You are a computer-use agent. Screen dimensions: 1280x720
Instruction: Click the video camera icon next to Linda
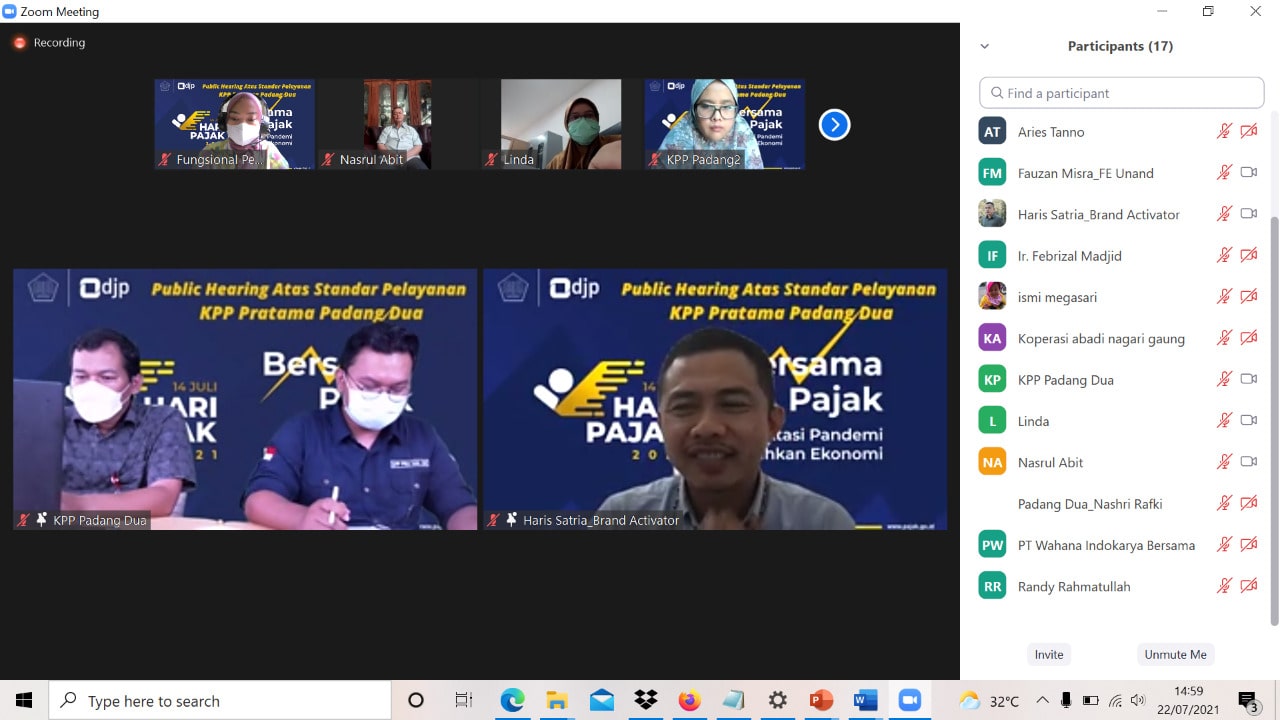1248,420
